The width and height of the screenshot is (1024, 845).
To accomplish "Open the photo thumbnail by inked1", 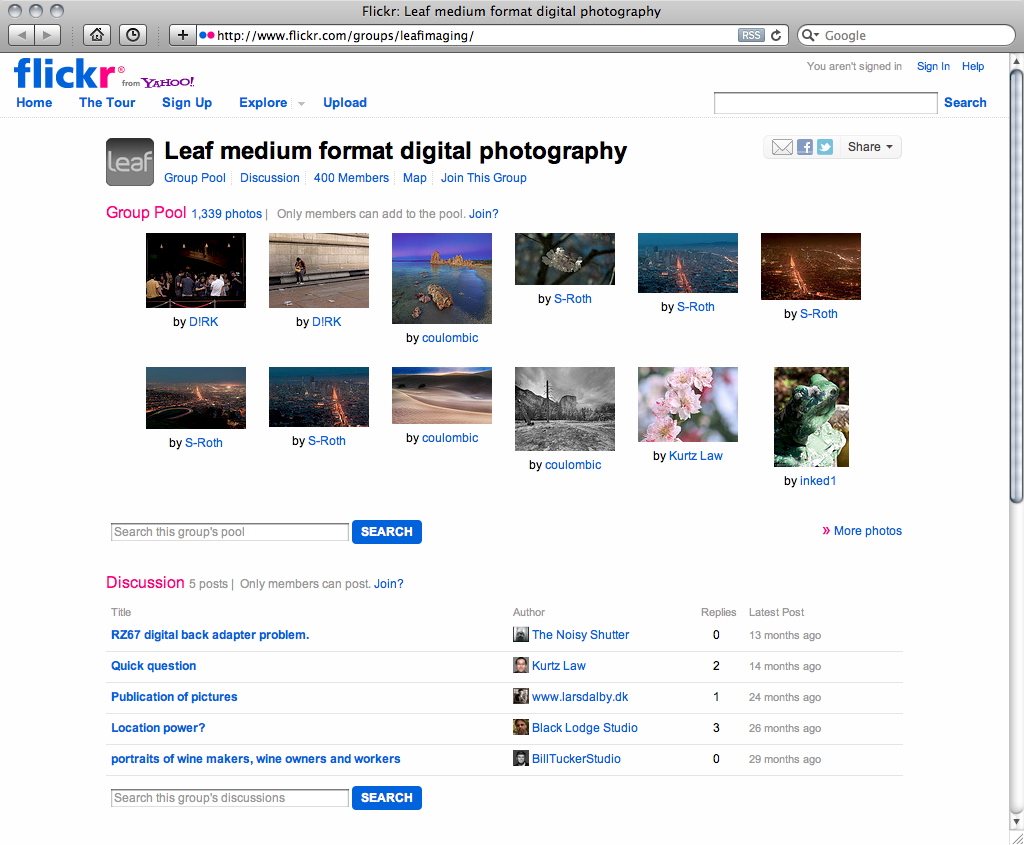I will [810, 417].
